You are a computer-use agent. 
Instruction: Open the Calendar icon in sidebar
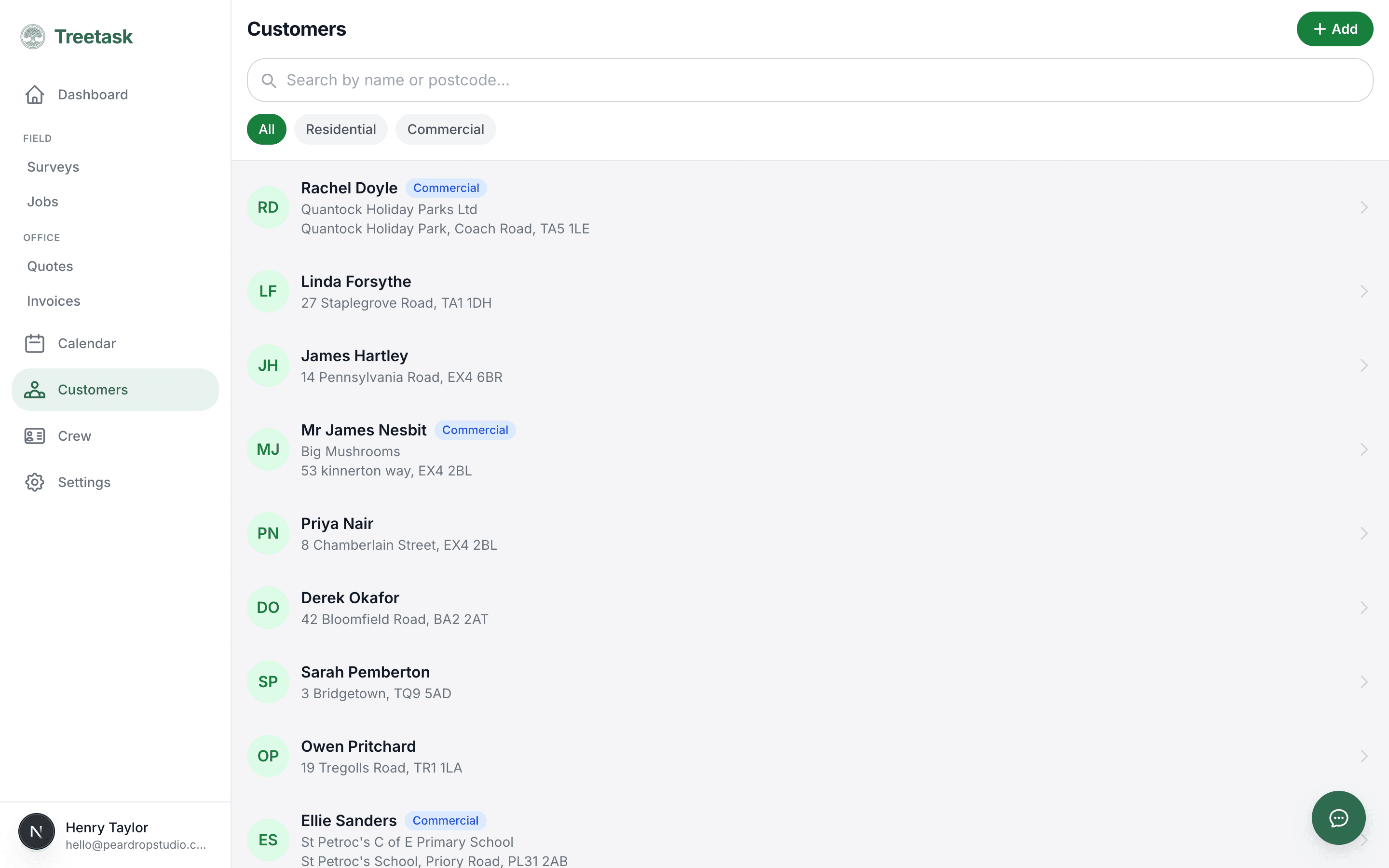click(34, 343)
